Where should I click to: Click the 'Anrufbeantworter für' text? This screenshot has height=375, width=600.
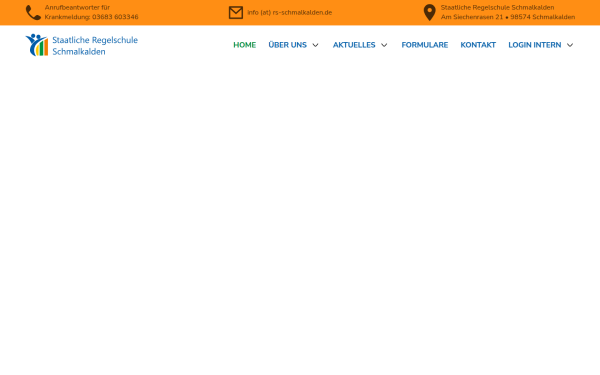[77, 8]
